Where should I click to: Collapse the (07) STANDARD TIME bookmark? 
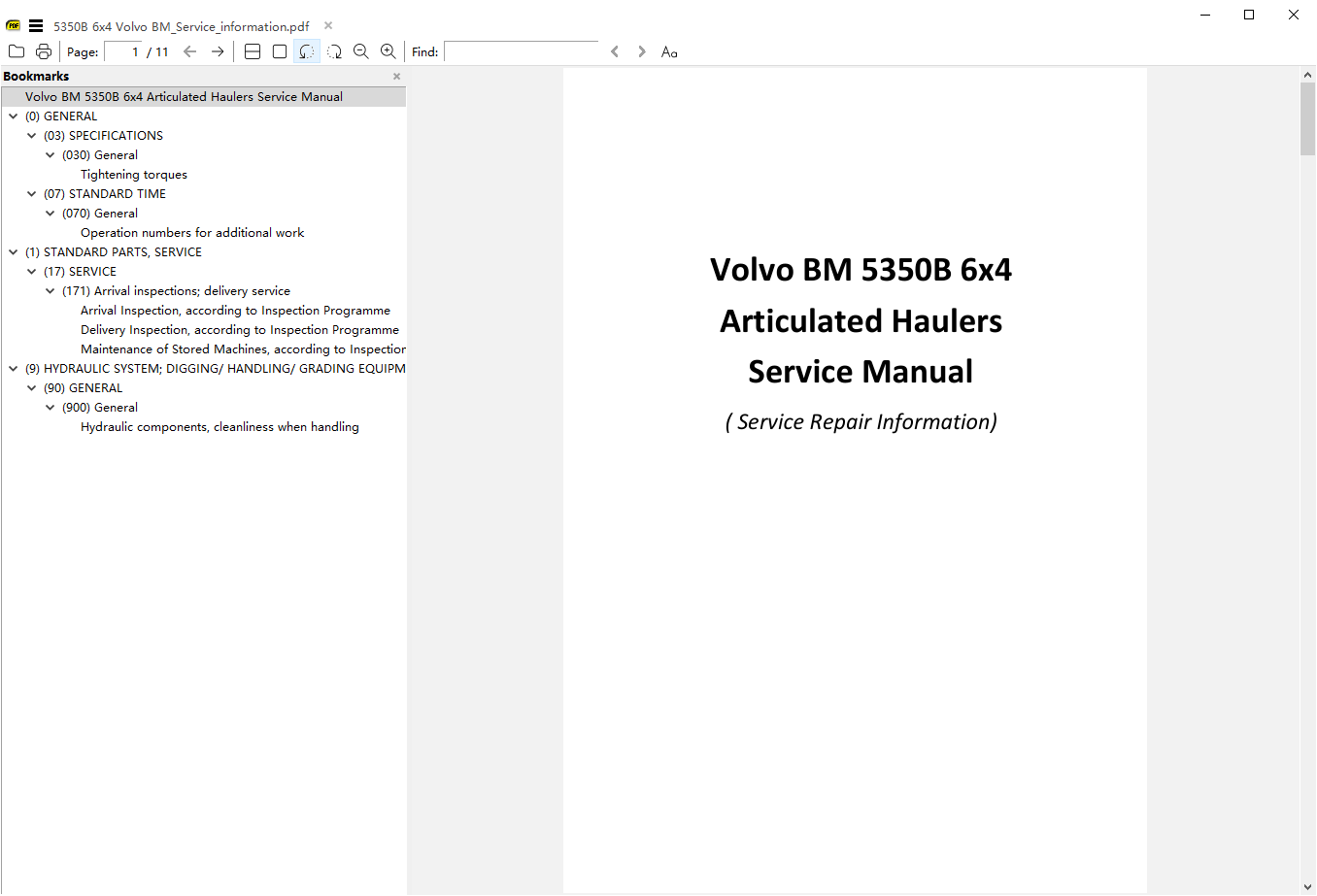click(32, 193)
